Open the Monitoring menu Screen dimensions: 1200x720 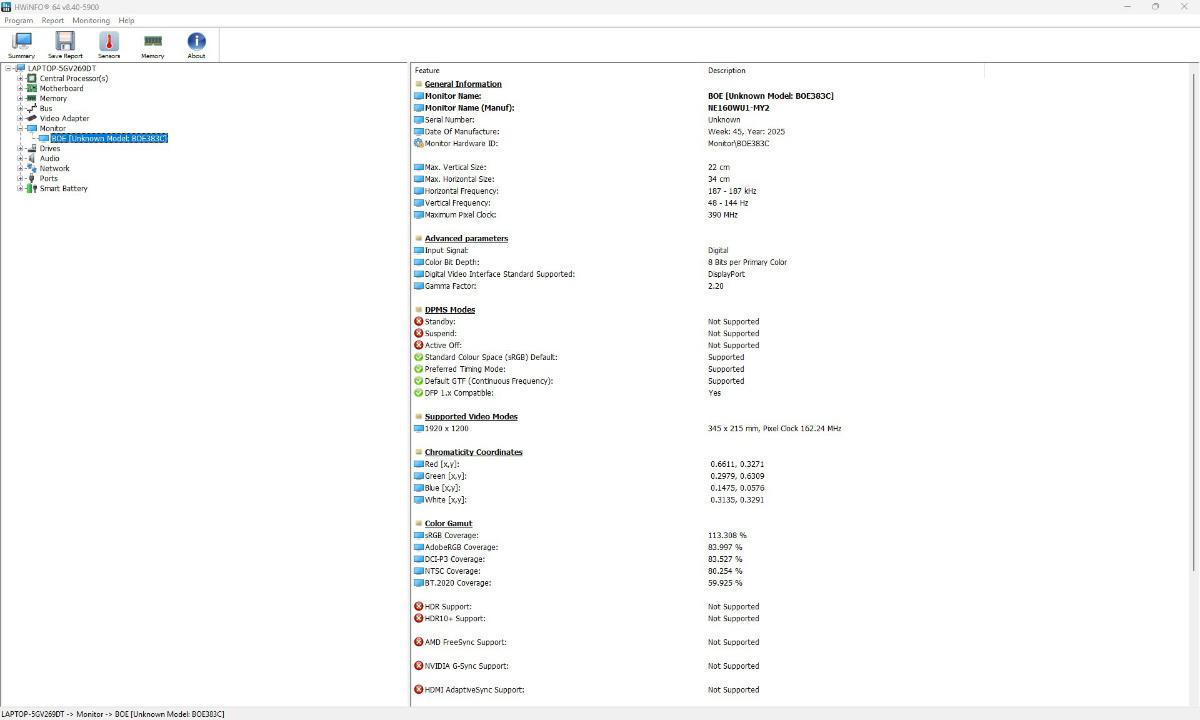coord(91,20)
